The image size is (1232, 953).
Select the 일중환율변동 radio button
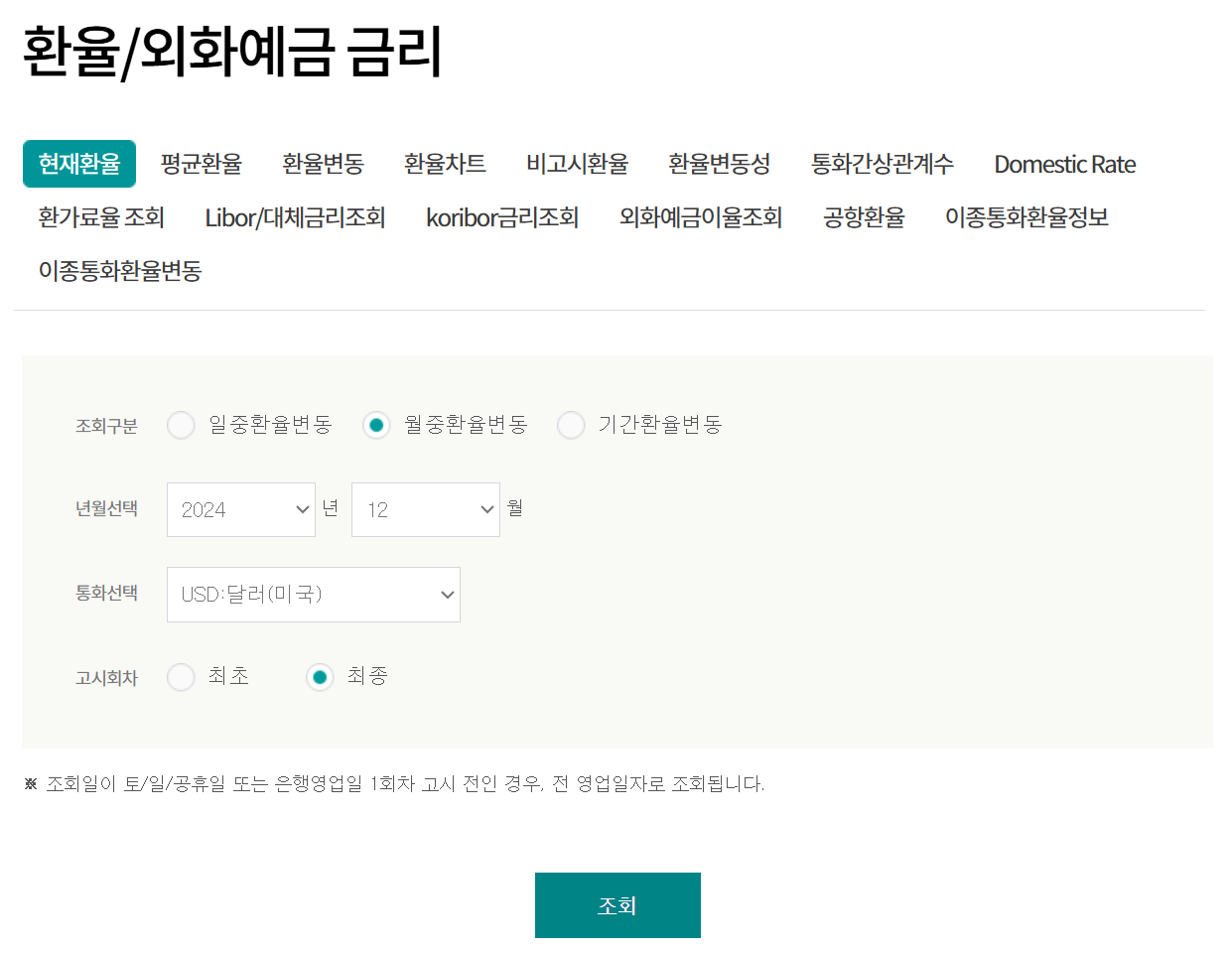tap(181, 425)
